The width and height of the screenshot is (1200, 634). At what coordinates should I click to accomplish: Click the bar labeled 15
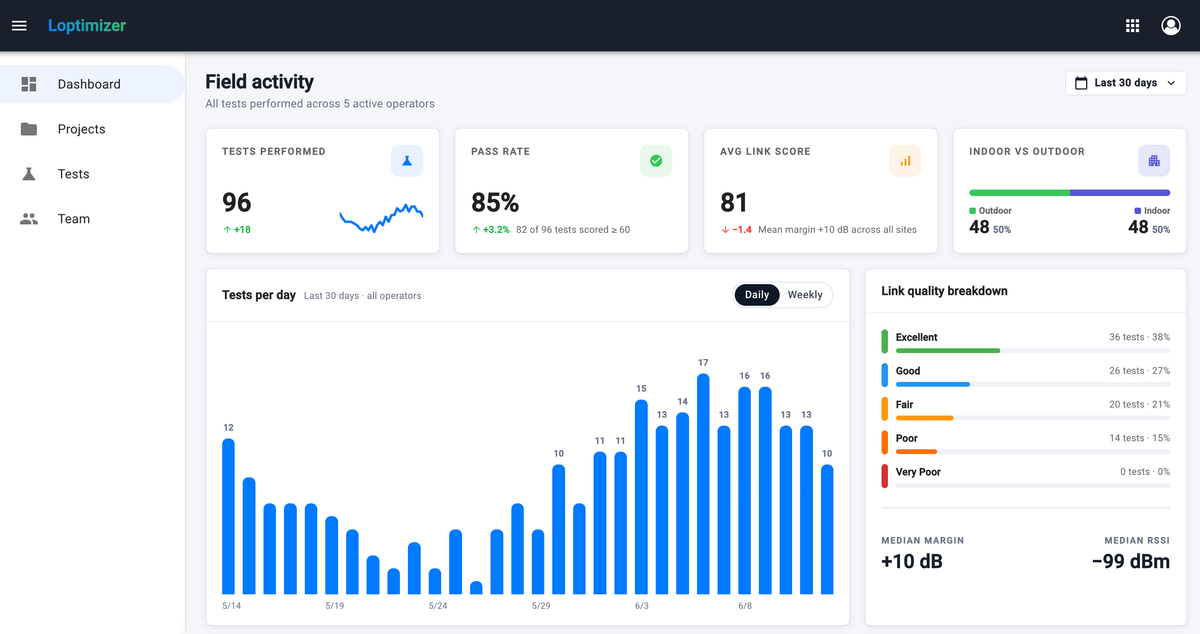point(641,497)
